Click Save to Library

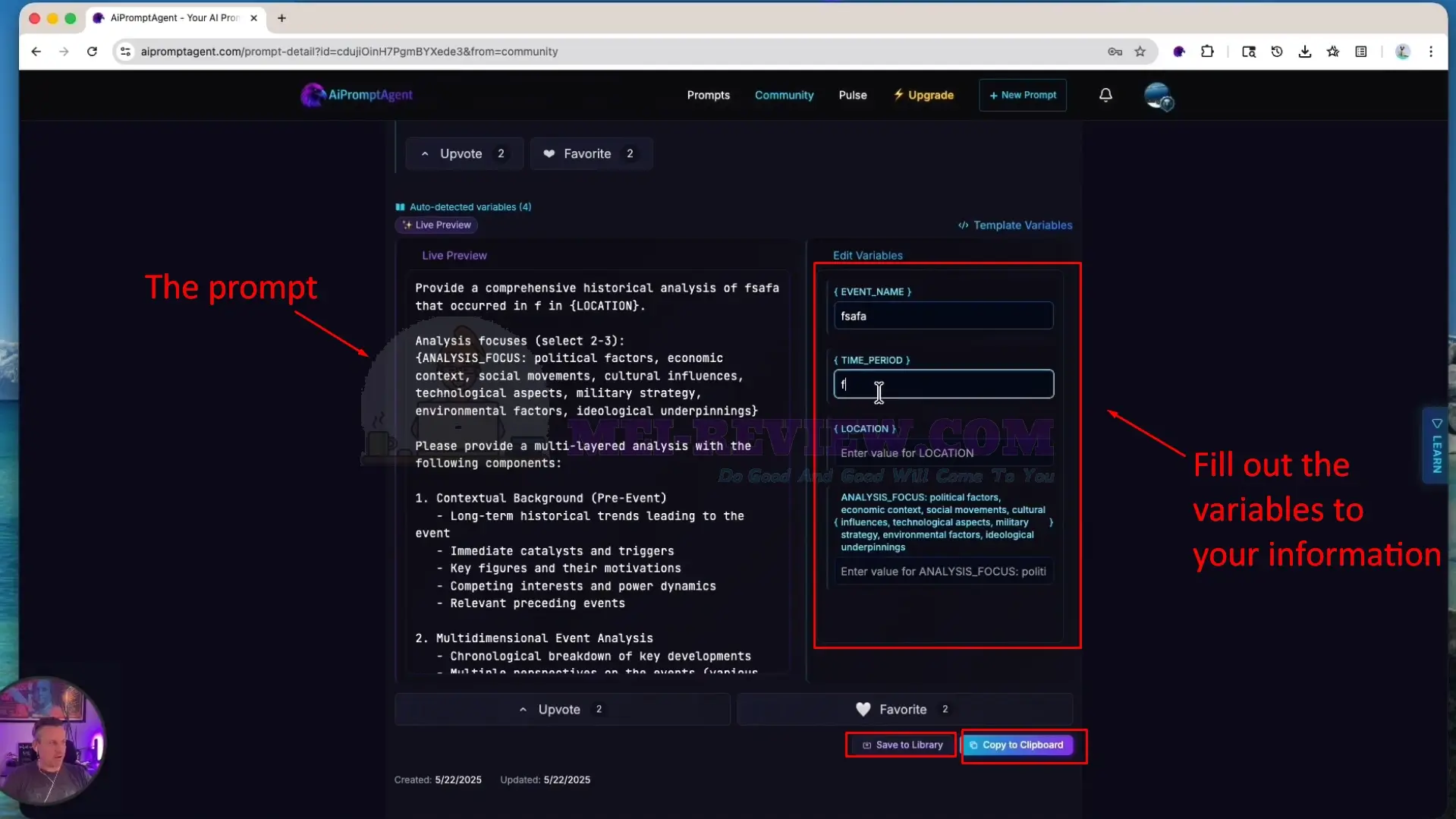901,745
